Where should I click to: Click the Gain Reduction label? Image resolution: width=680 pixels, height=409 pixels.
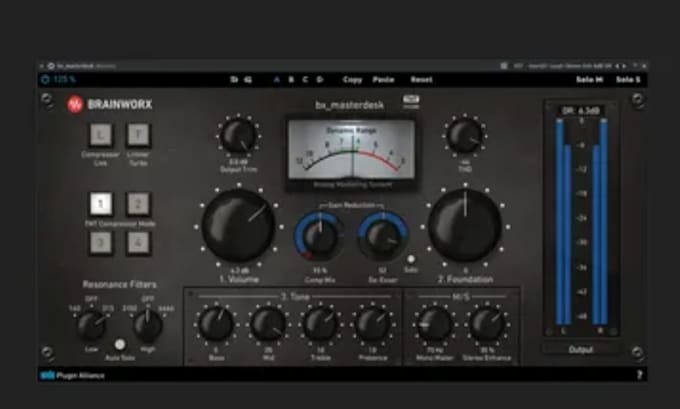(x=352, y=205)
